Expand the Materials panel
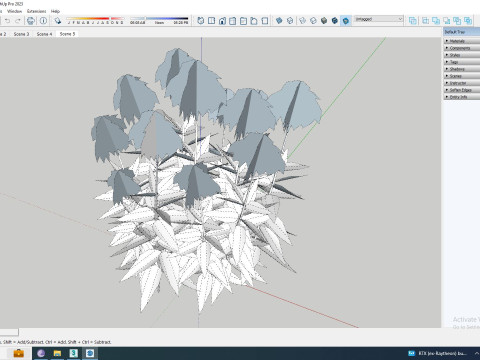Screen dimensions: 480x360 462,41
